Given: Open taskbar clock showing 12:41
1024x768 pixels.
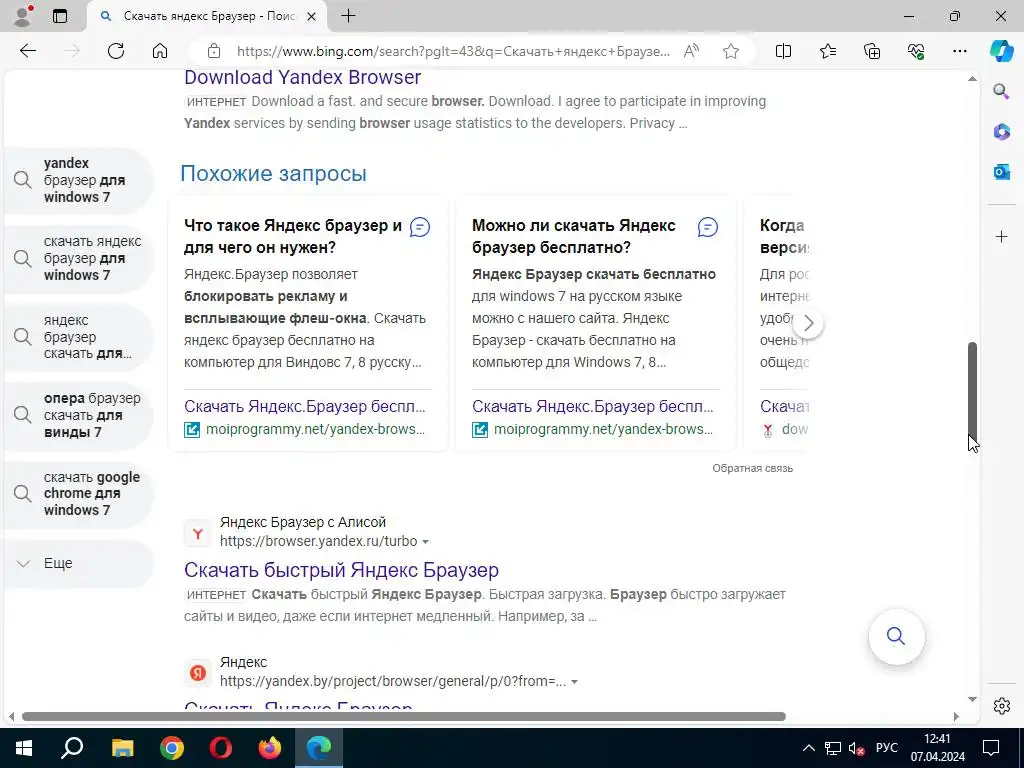Looking at the screenshot, I should pyautogui.click(x=938, y=748).
